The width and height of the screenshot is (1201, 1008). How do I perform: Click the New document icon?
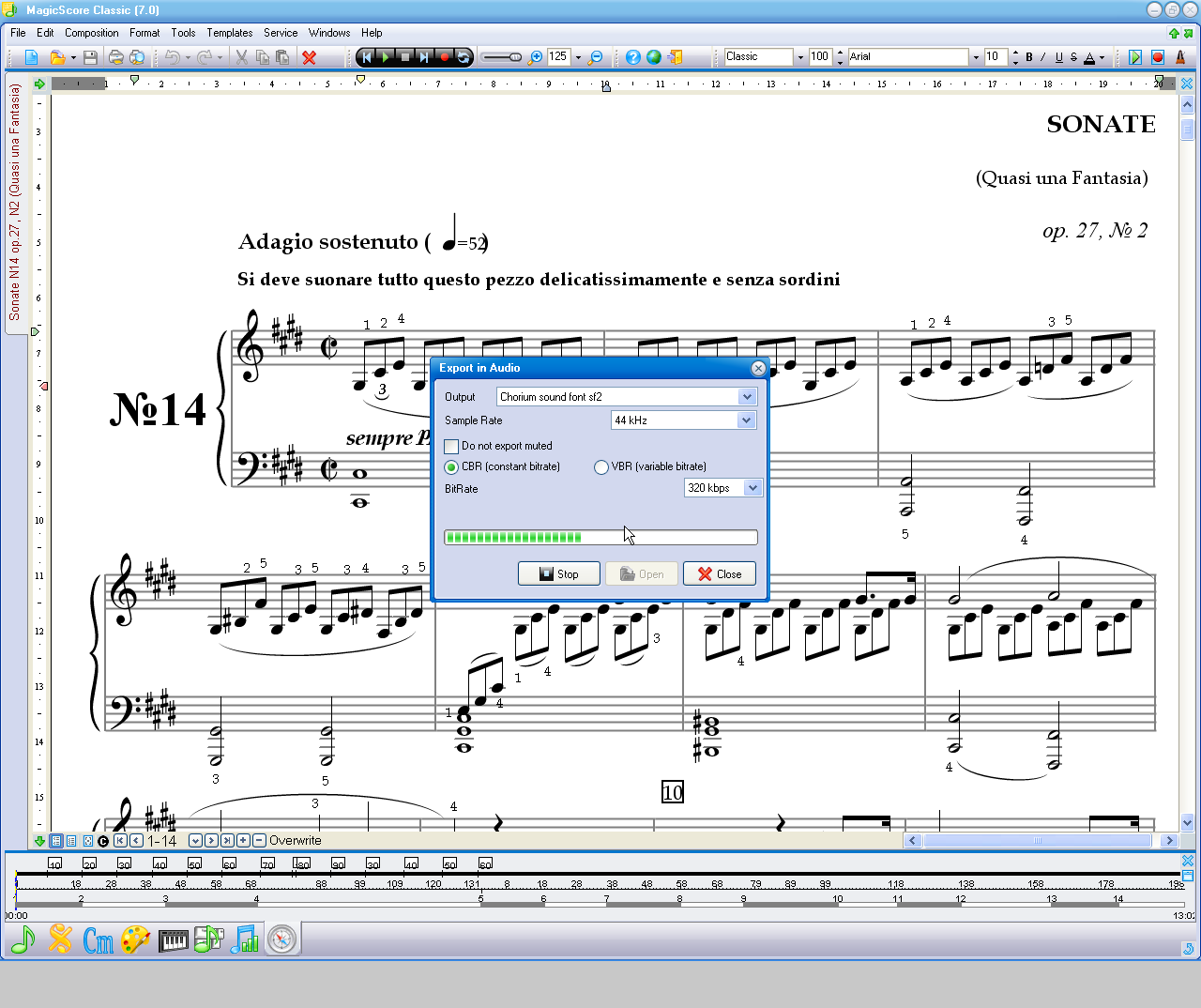[31, 57]
